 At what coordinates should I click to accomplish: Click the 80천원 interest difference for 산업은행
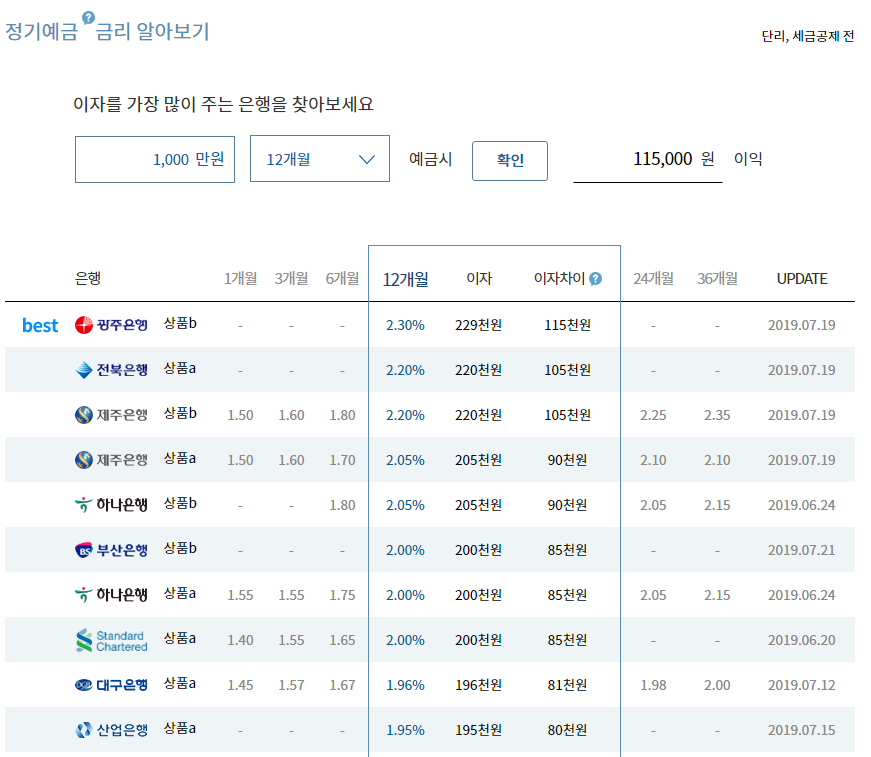567,730
